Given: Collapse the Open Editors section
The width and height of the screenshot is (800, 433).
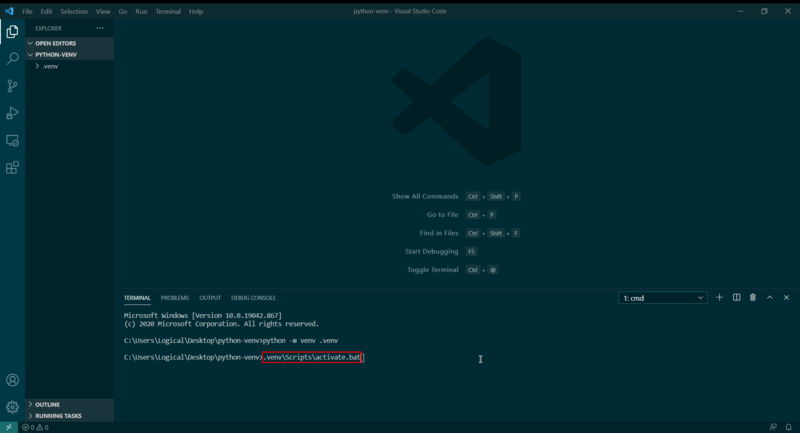Looking at the screenshot, I should pyautogui.click(x=69, y=43).
